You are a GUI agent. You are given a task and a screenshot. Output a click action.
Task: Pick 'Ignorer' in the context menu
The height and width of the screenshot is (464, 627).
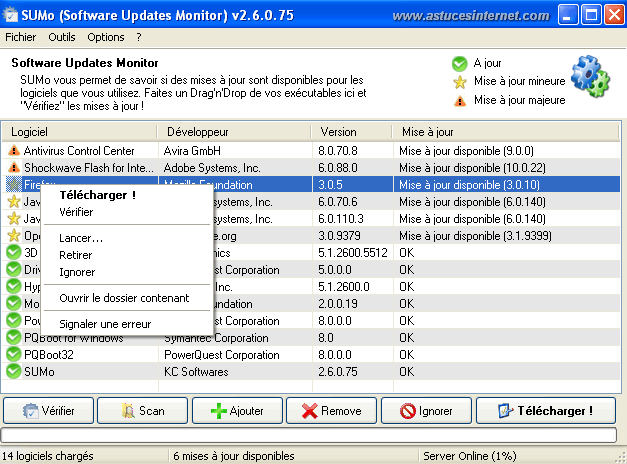coord(77,272)
